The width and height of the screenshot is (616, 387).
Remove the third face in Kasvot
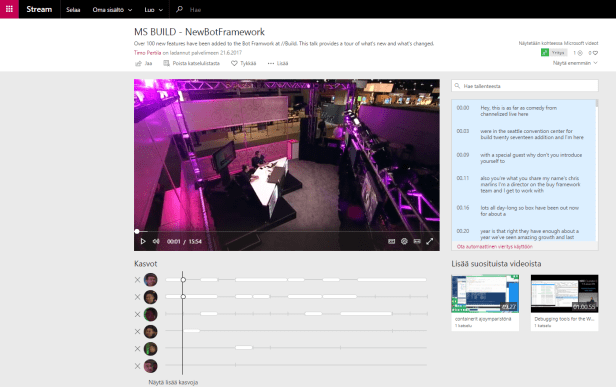(137, 314)
